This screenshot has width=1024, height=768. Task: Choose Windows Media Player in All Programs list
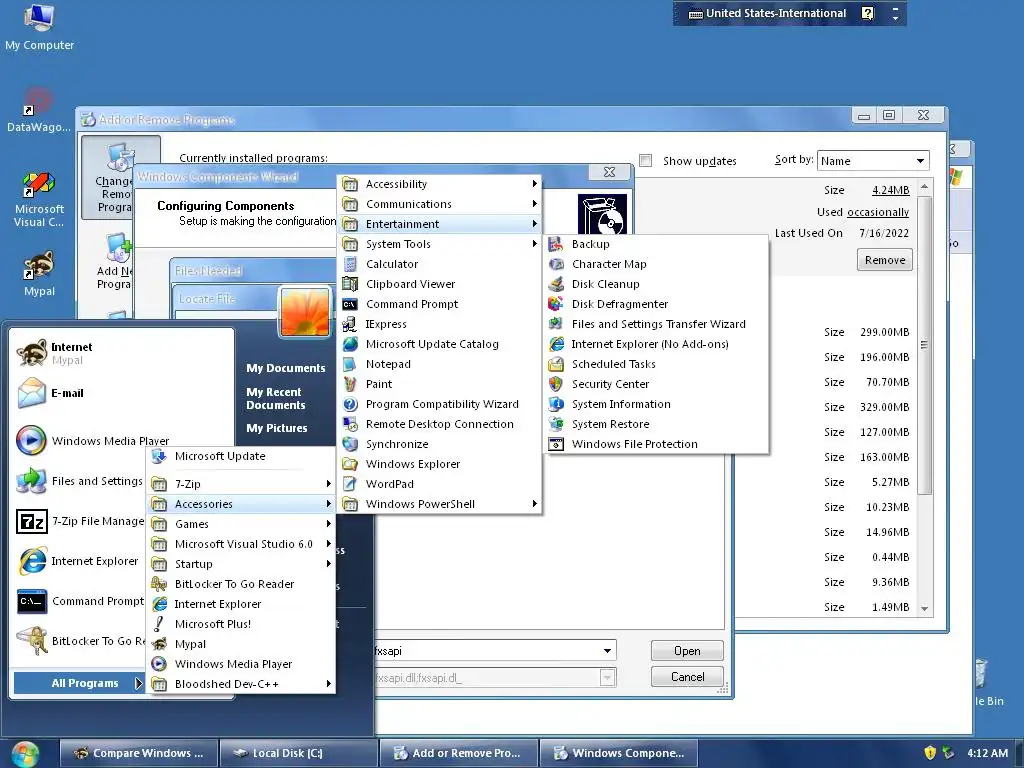click(x=241, y=664)
